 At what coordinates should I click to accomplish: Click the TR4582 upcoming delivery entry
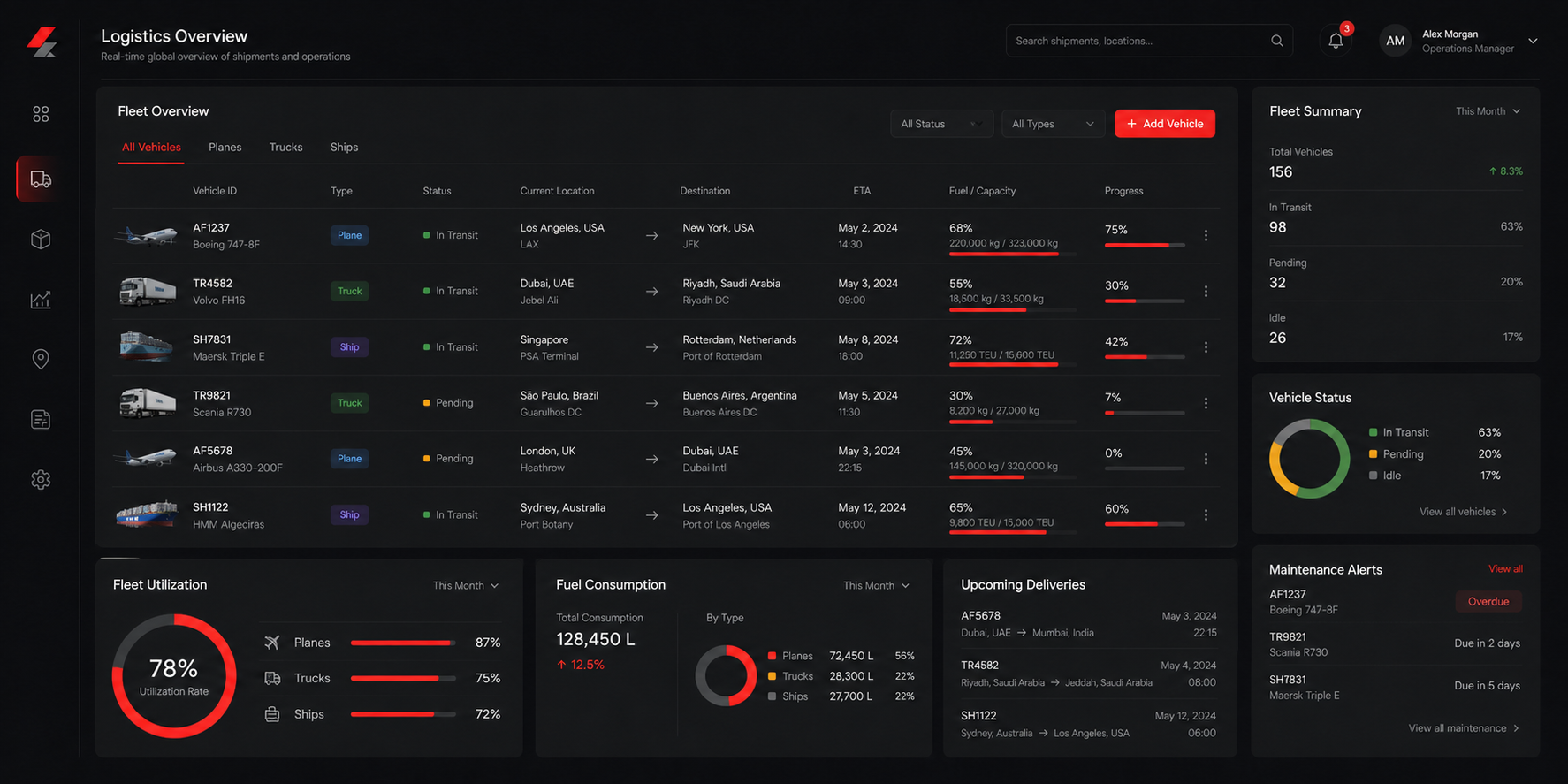[x=1088, y=674]
